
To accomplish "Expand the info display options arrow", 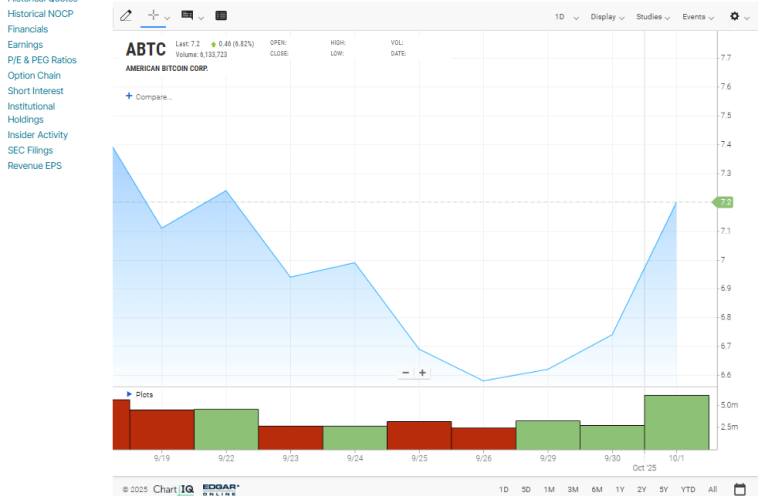I will pos(201,18).
